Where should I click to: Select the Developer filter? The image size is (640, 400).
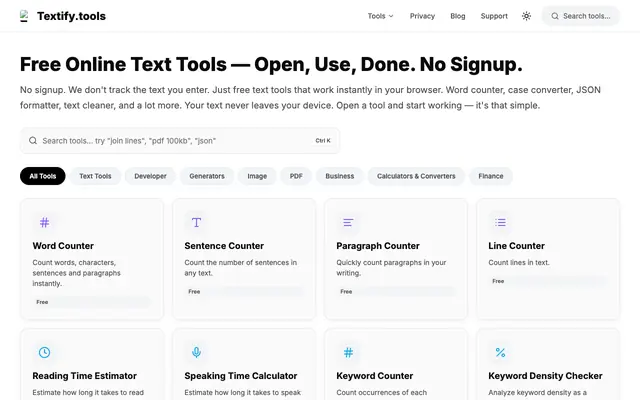pyautogui.click(x=150, y=176)
